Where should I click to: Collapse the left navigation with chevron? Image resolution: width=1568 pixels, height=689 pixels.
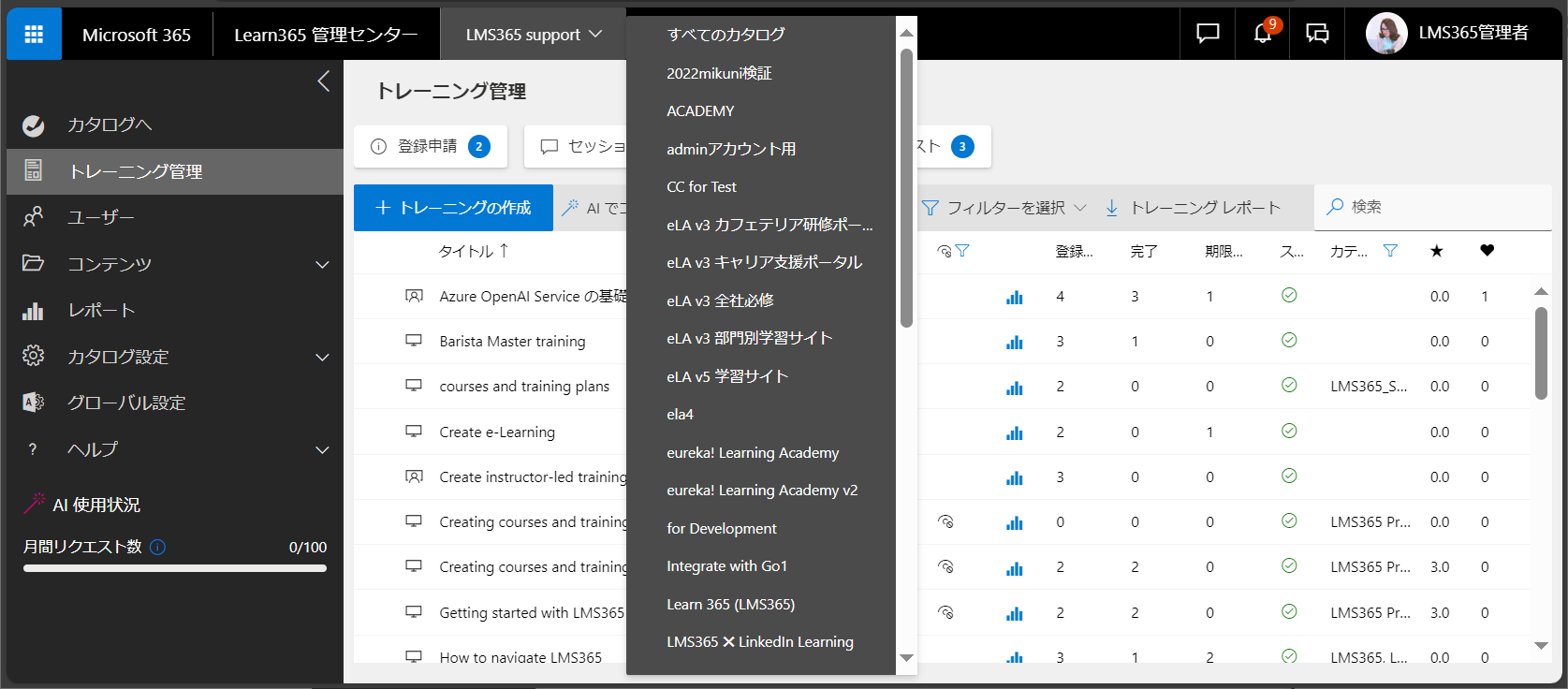tap(323, 81)
